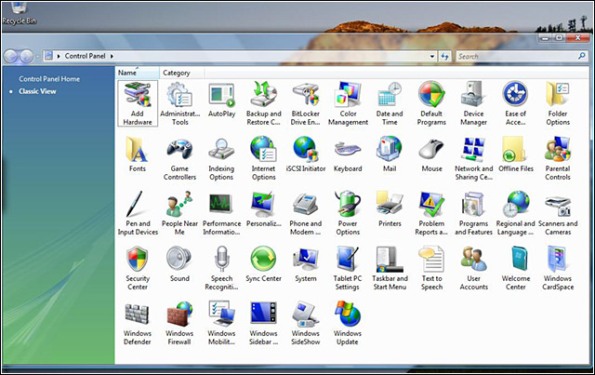Open User Accounts icon

pyautogui.click(x=474, y=268)
